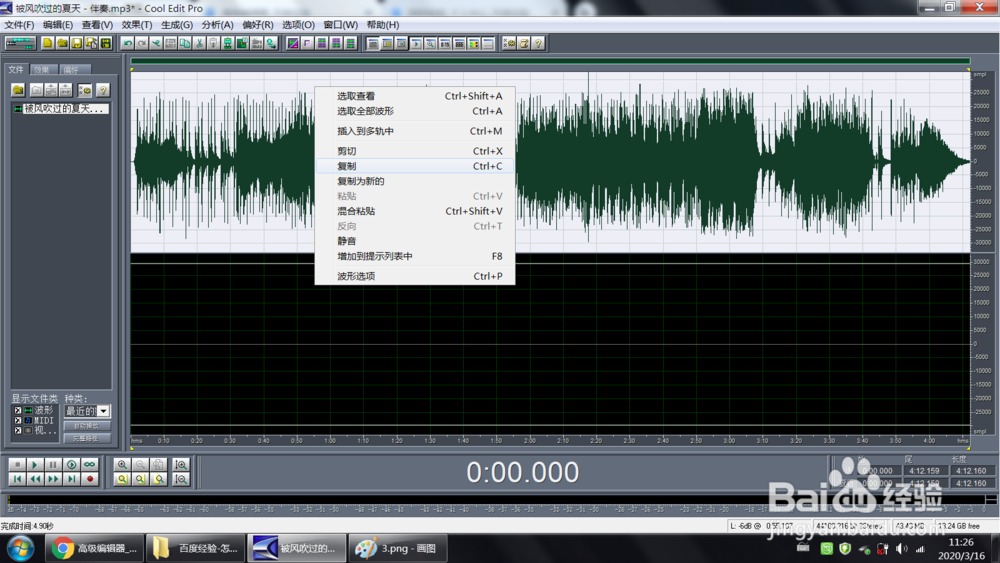Click the redo arrow in the toolbar
This screenshot has width=1000, height=563.
[x=142, y=43]
